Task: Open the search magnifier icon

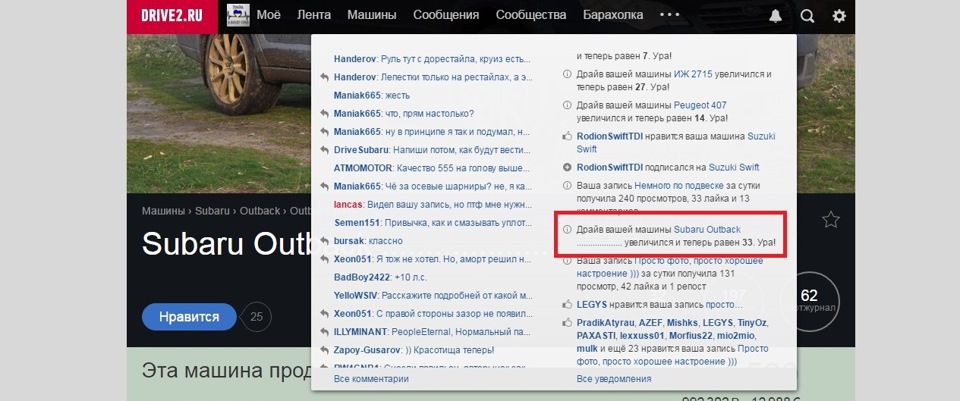Action: [x=808, y=16]
